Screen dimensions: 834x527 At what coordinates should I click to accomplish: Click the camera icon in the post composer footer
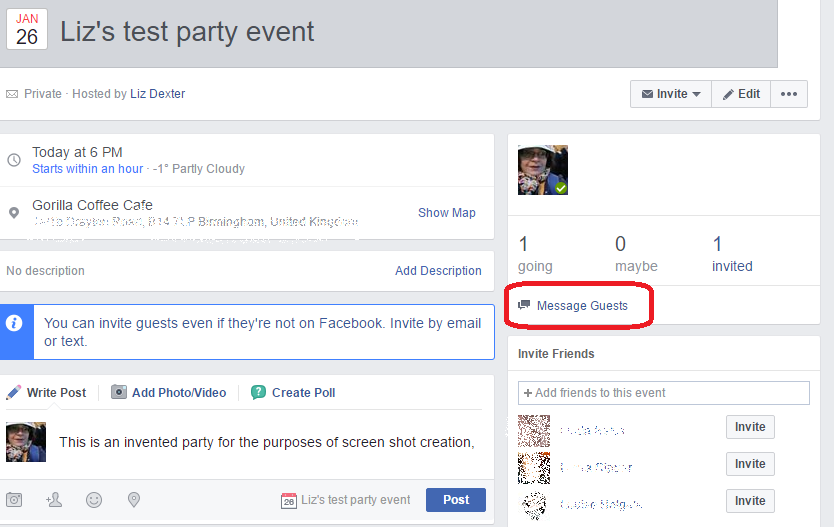click(14, 500)
